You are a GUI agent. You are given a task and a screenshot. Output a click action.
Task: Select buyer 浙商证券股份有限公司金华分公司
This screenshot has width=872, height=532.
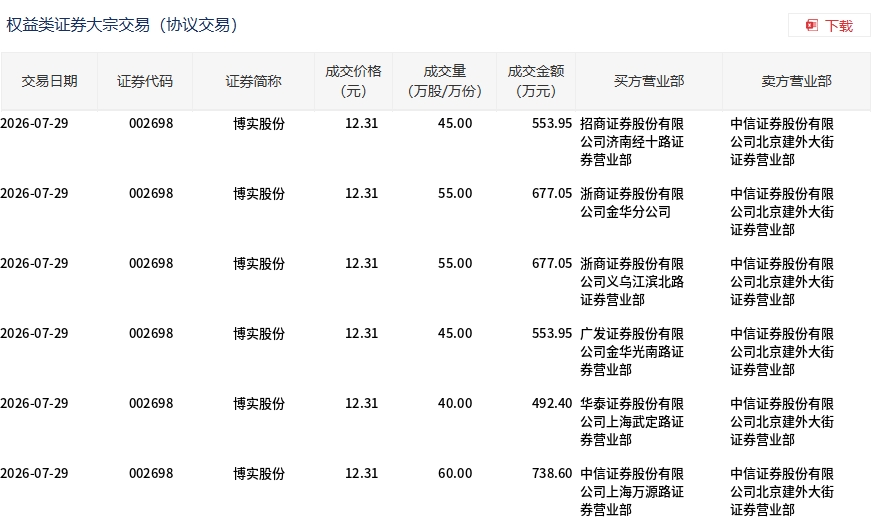click(632, 203)
